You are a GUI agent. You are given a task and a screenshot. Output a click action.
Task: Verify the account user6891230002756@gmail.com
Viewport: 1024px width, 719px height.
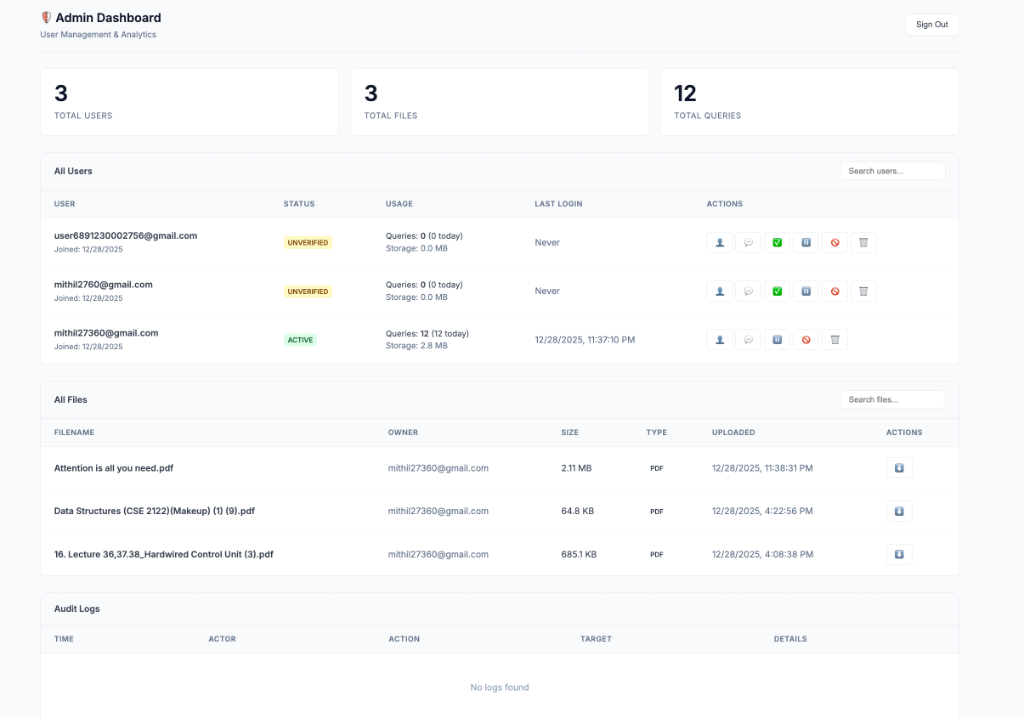(777, 242)
